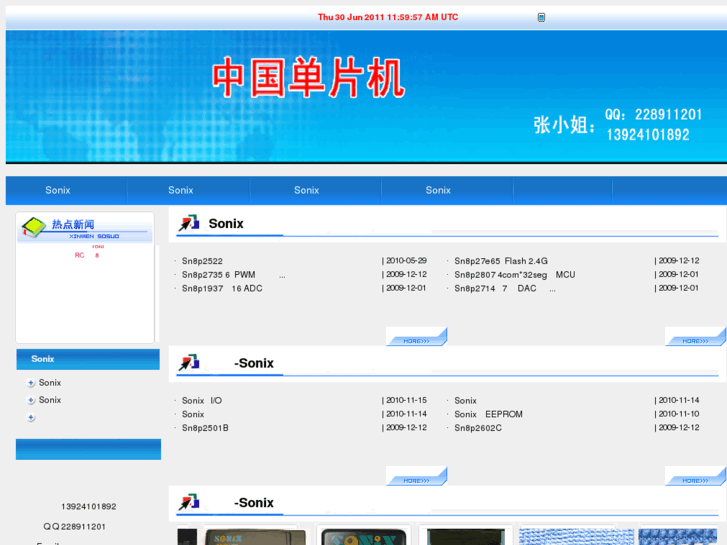The height and width of the screenshot is (545, 727).
Task: Open the Sonix EEPROM article link
Action: (488, 414)
